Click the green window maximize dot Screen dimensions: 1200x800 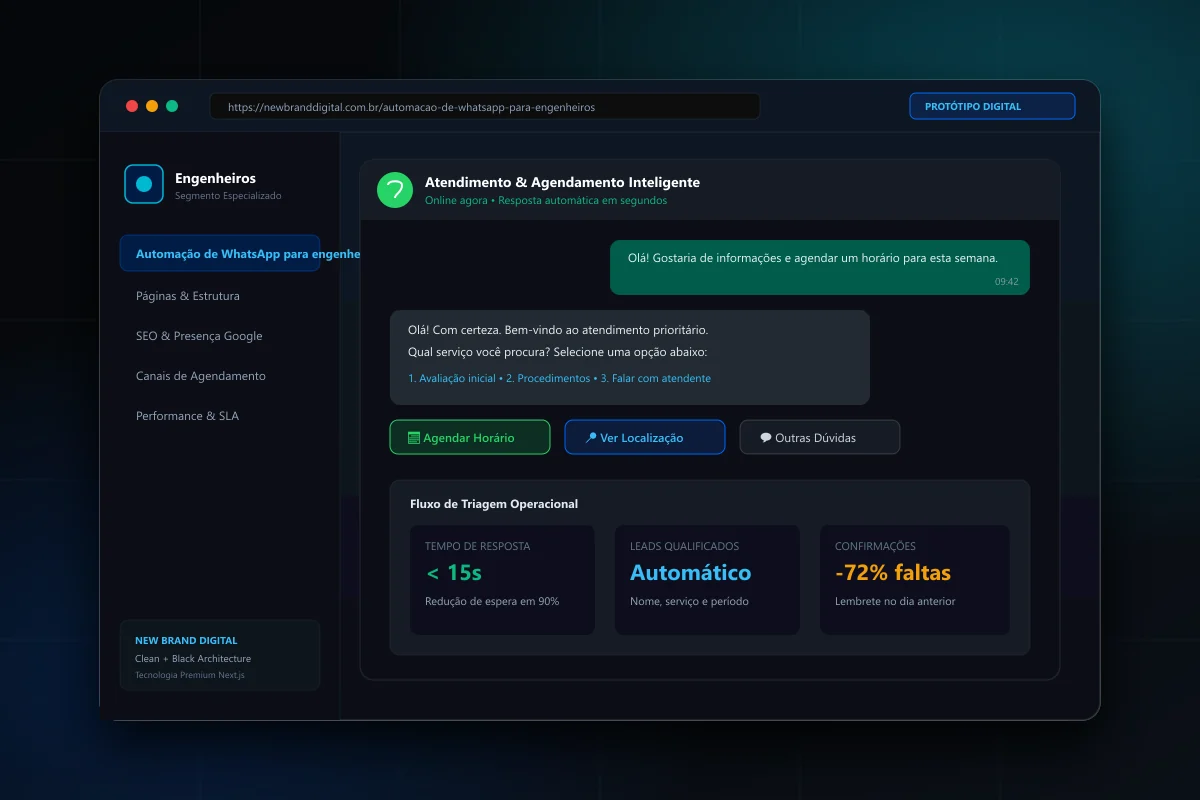[172, 106]
